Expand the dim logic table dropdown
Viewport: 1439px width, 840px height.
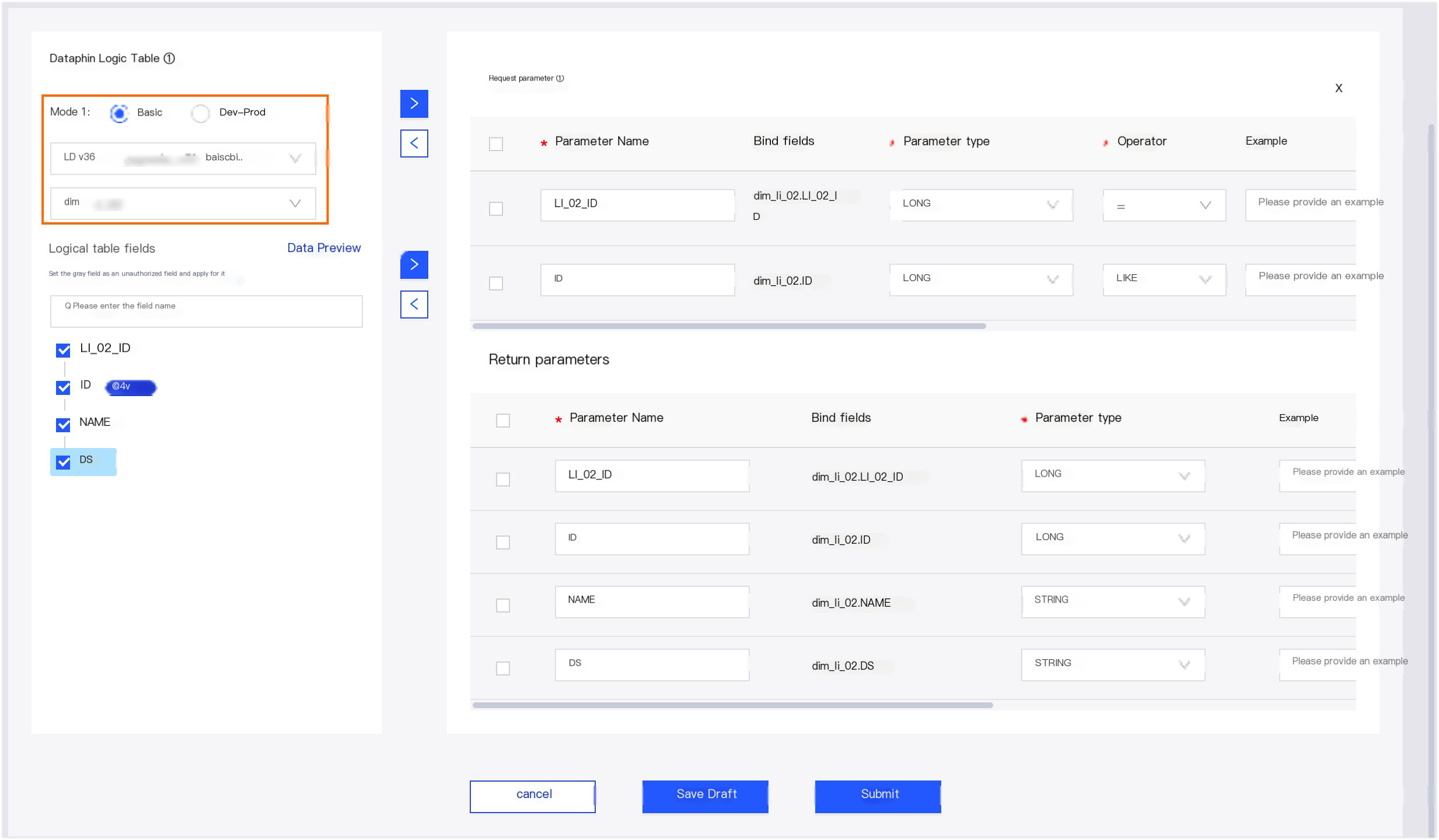point(183,203)
